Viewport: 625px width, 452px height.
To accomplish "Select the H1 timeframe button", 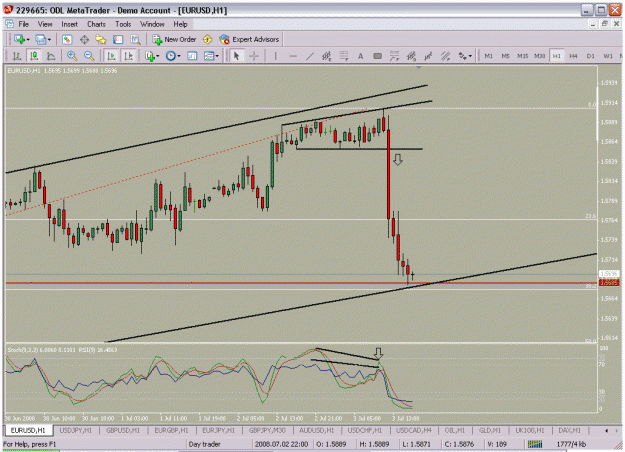I will coord(557,56).
